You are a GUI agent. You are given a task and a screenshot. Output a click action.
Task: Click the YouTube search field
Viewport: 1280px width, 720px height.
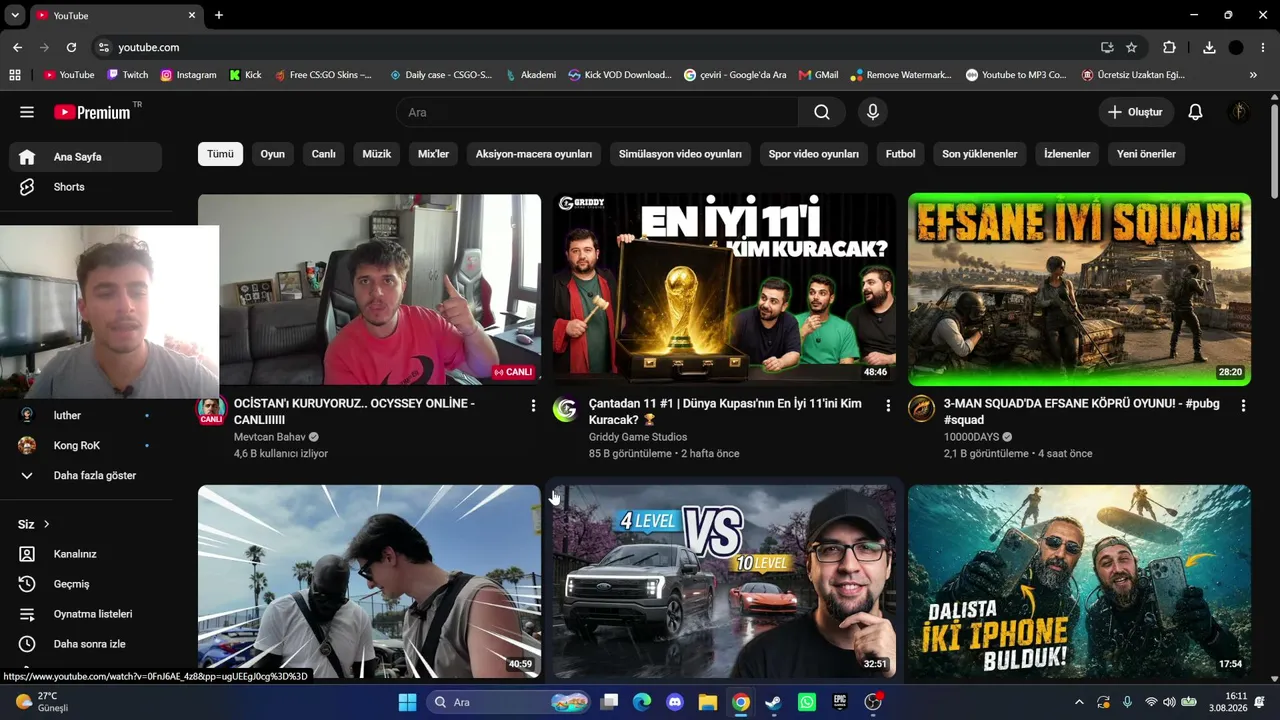[598, 112]
